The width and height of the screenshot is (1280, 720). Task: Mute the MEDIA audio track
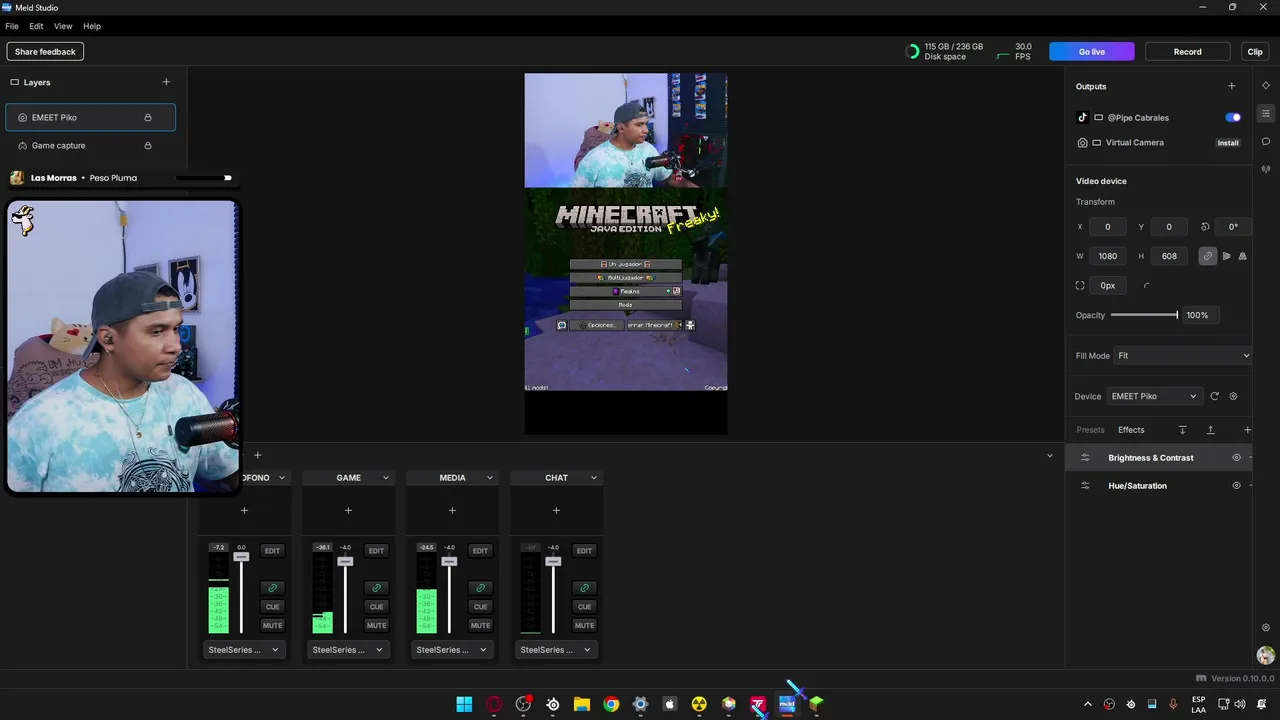(x=480, y=626)
